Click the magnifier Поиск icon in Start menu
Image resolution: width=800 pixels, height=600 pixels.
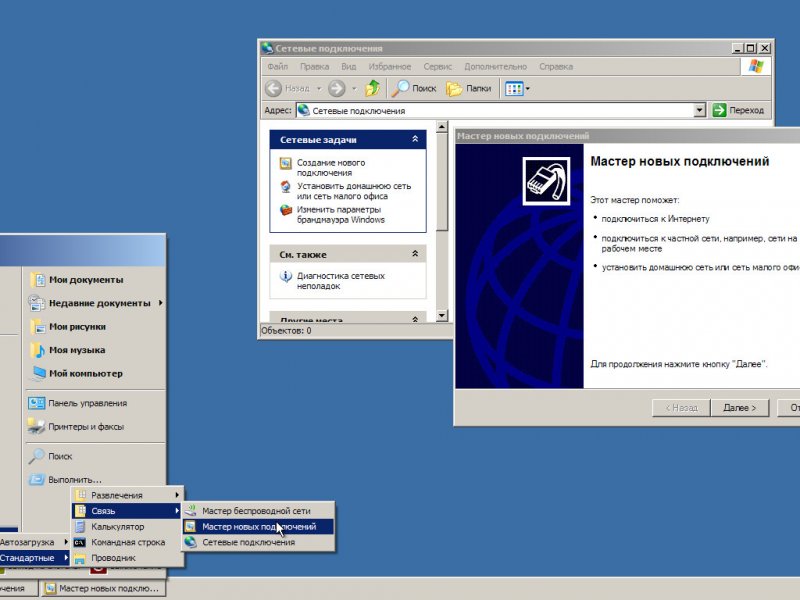[37, 456]
